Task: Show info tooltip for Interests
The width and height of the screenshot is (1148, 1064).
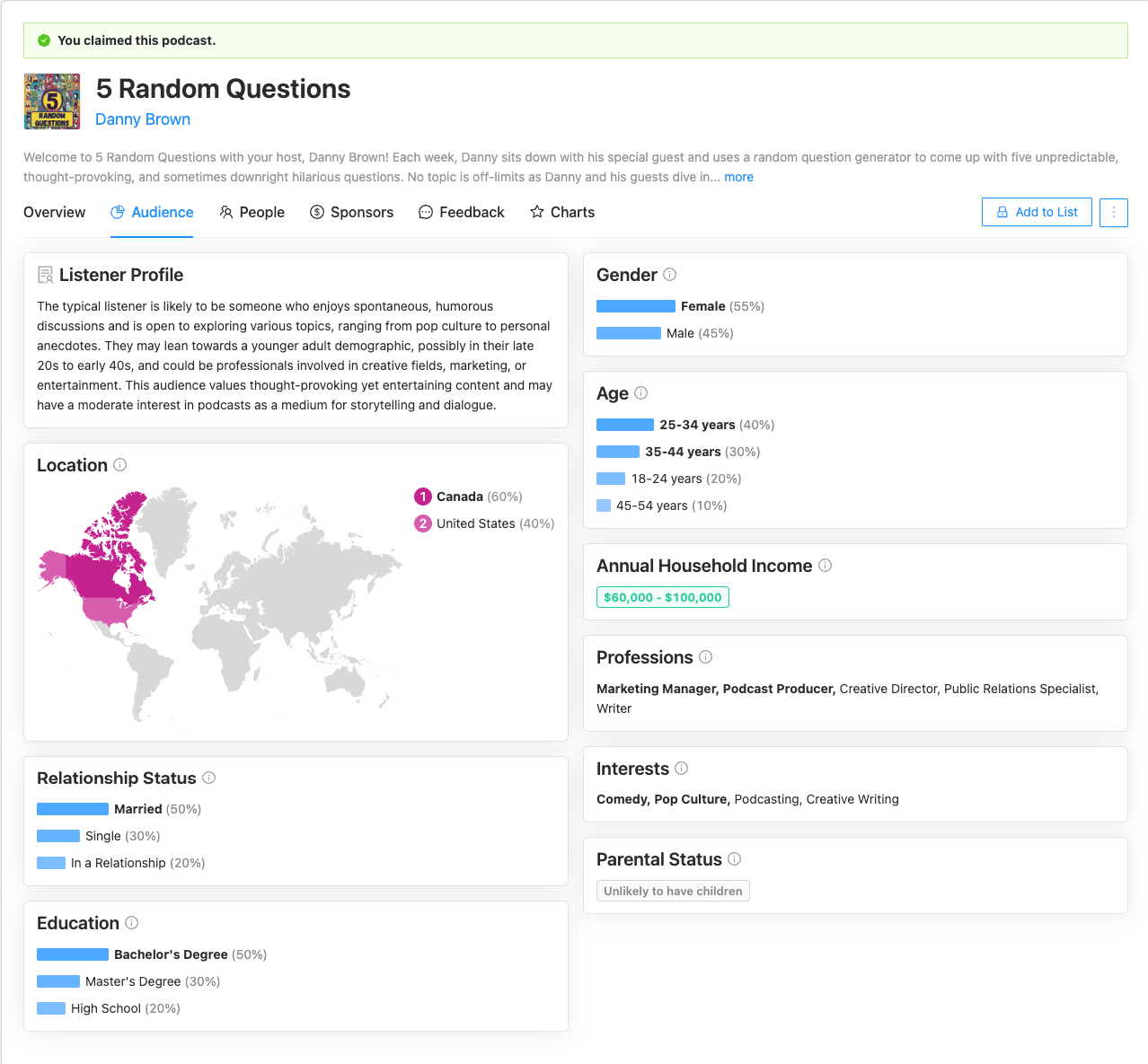Action: pyautogui.click(x=682, y=769)
